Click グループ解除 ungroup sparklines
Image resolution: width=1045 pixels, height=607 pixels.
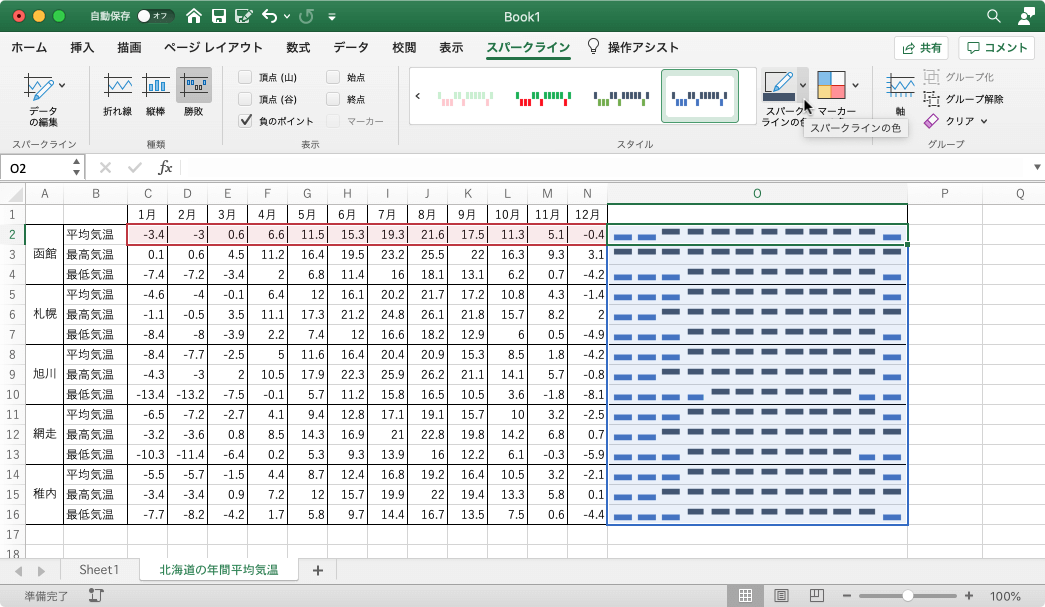(x=964, y=99)
